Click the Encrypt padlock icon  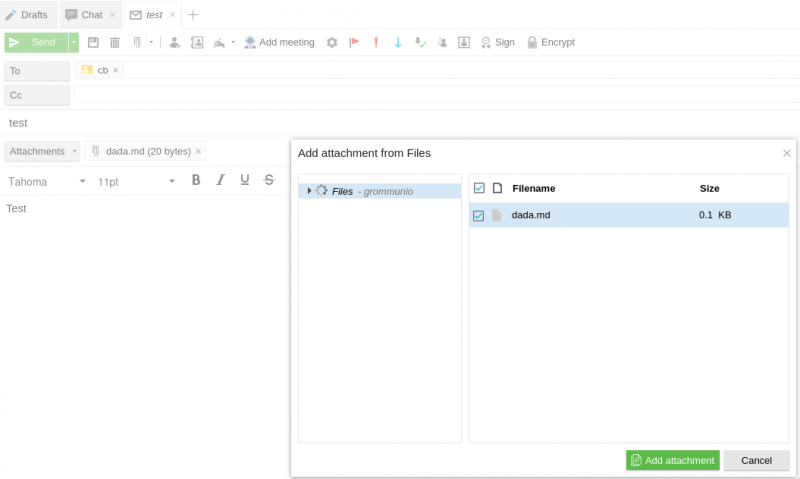coord(550,43)
